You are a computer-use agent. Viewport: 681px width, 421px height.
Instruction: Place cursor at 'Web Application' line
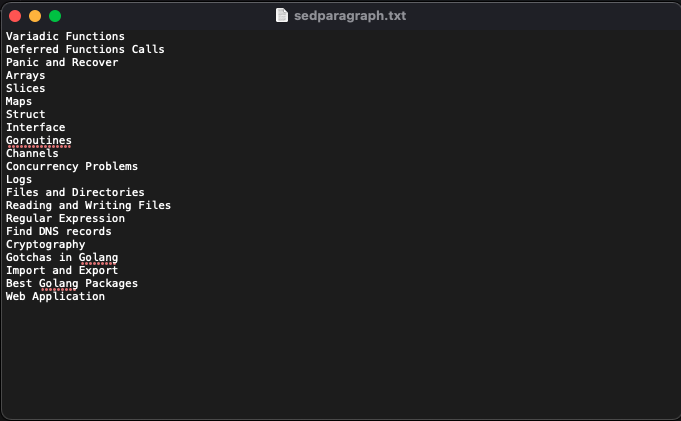[55, 296]
